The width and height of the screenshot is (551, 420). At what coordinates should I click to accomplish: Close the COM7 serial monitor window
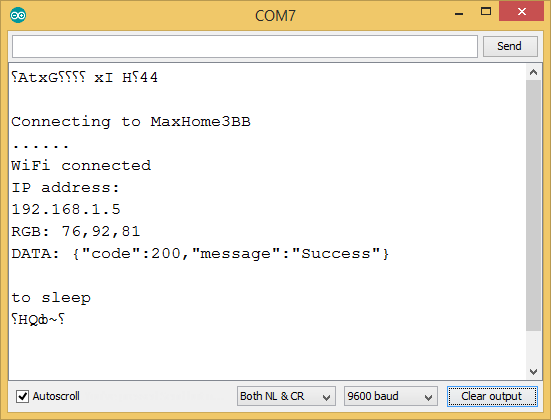521,12
